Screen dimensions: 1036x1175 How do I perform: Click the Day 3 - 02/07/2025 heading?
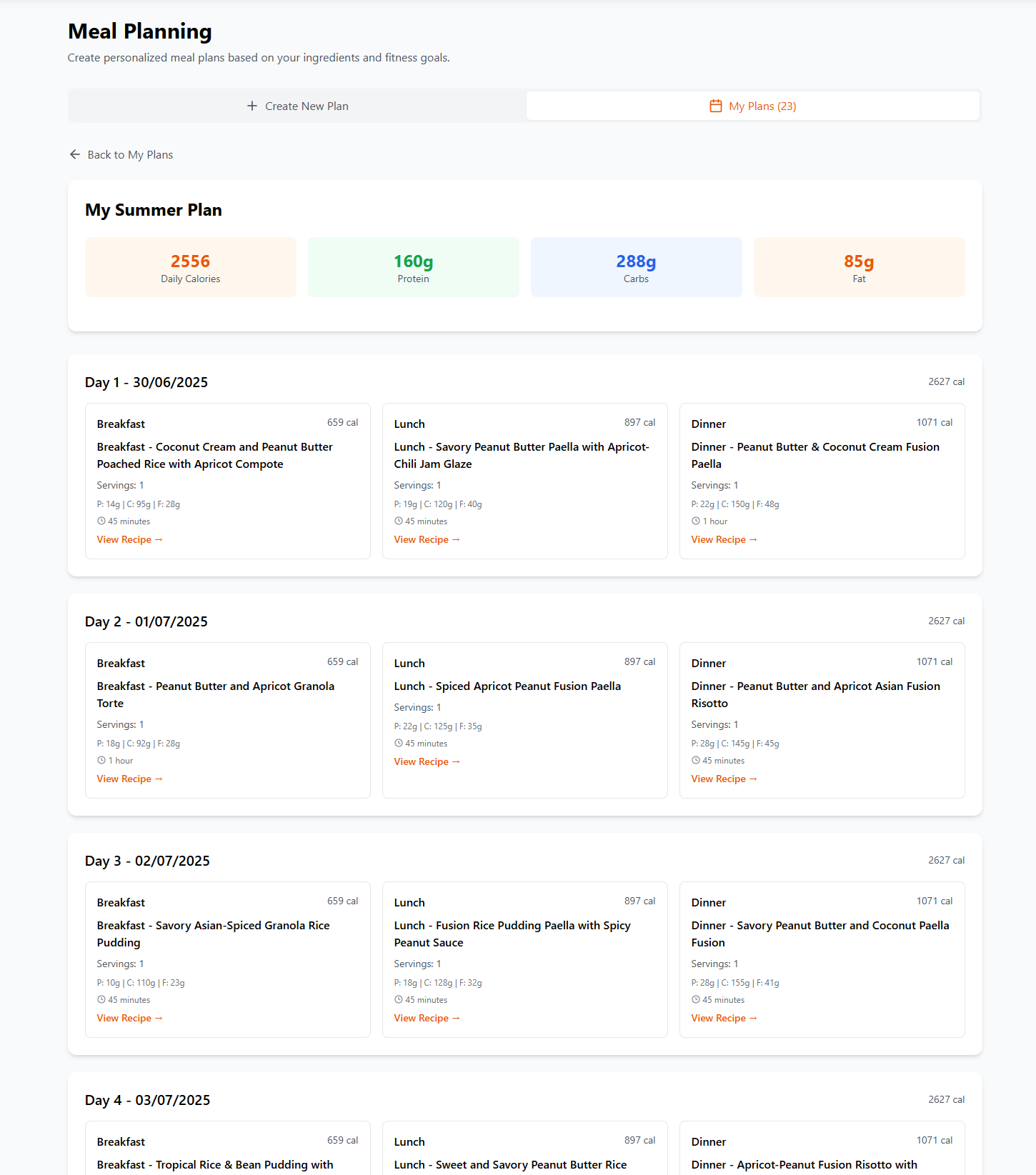point(147,861)
